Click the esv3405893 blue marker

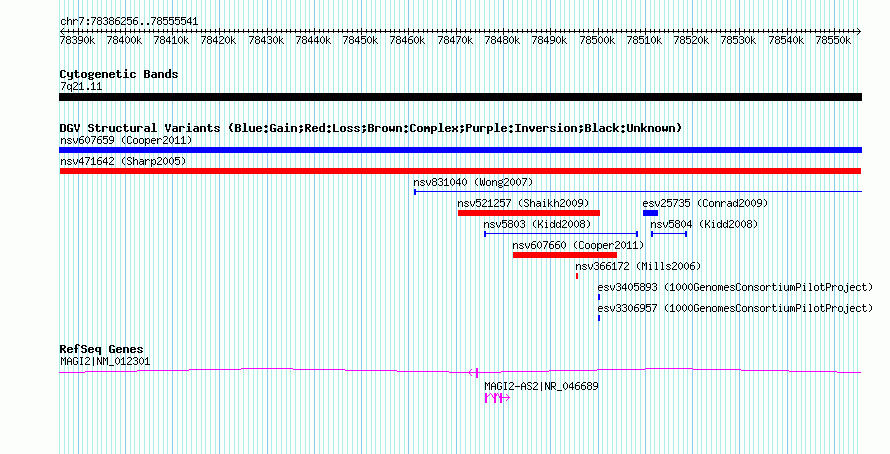point(599,297)
